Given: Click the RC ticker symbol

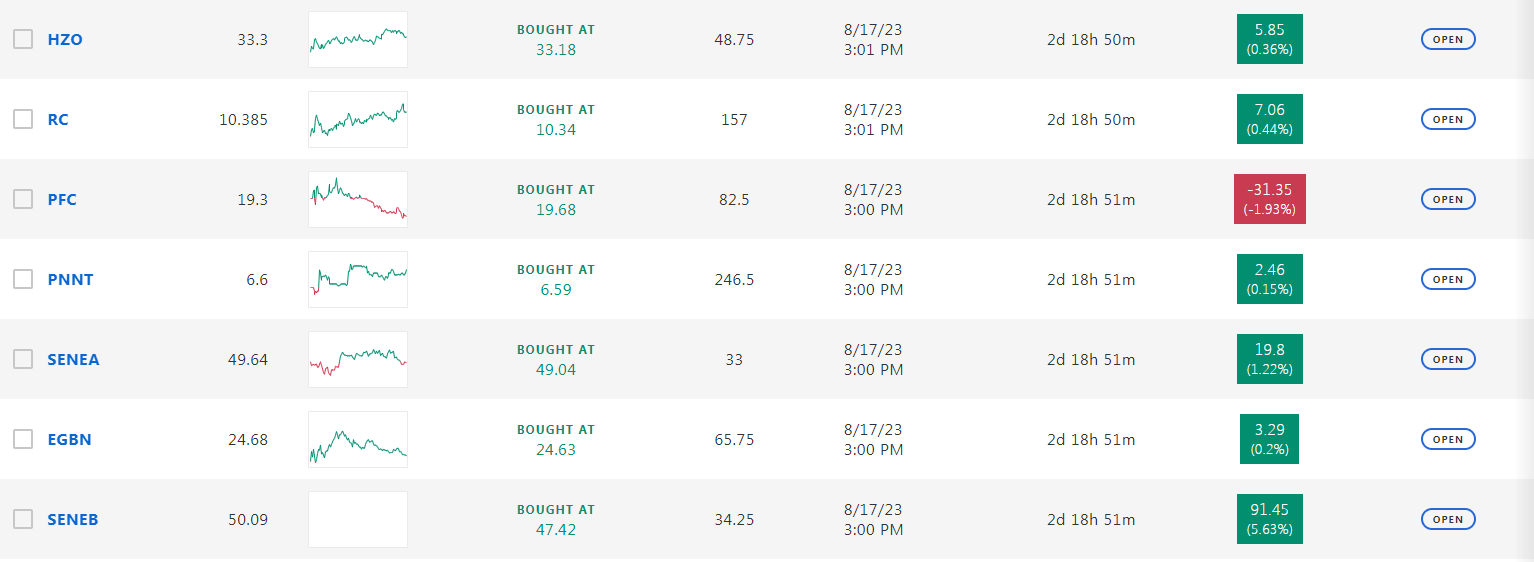Looking at the screenshot, I should tap(58, 119).
